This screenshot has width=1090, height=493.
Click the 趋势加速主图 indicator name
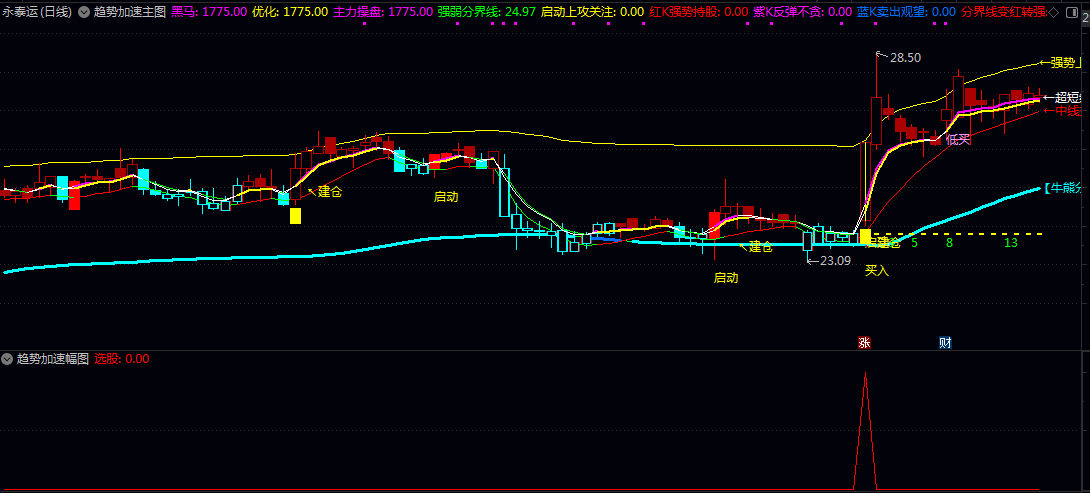point(129,12)
